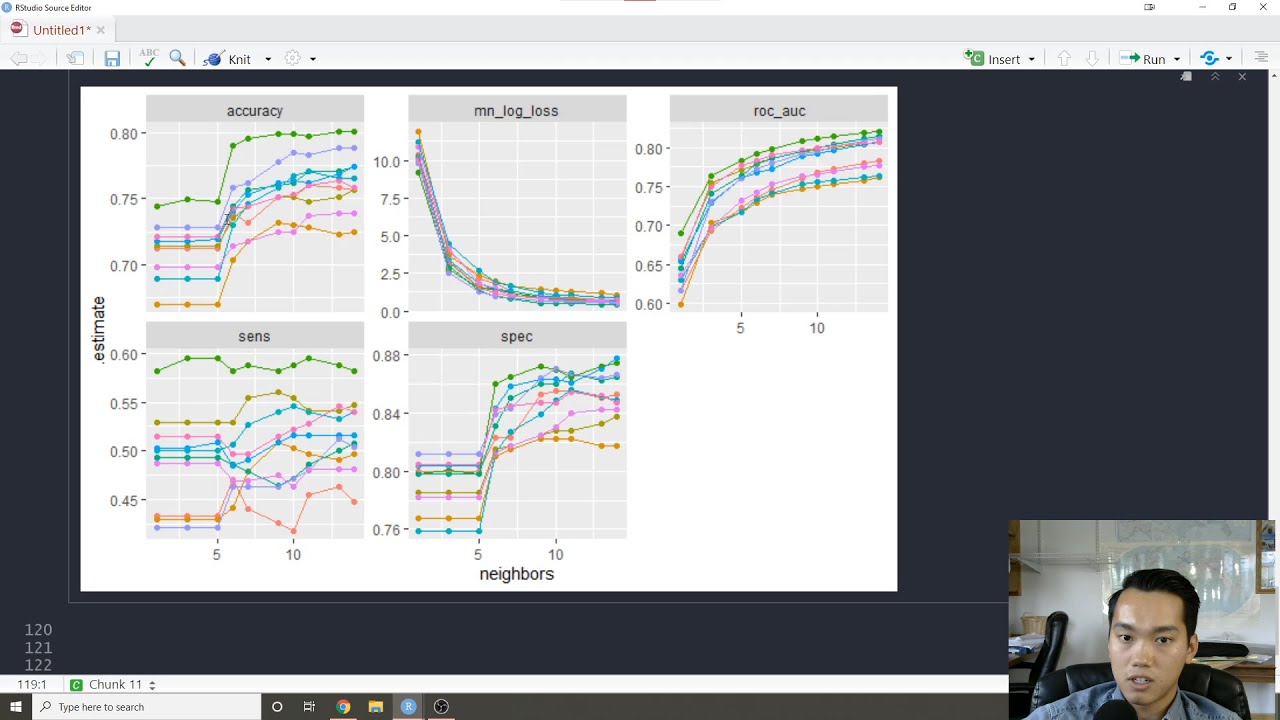Toggle document outline with the lines icon
1280x720 pixels.
pyautogui.click(x=1260, y=59)
